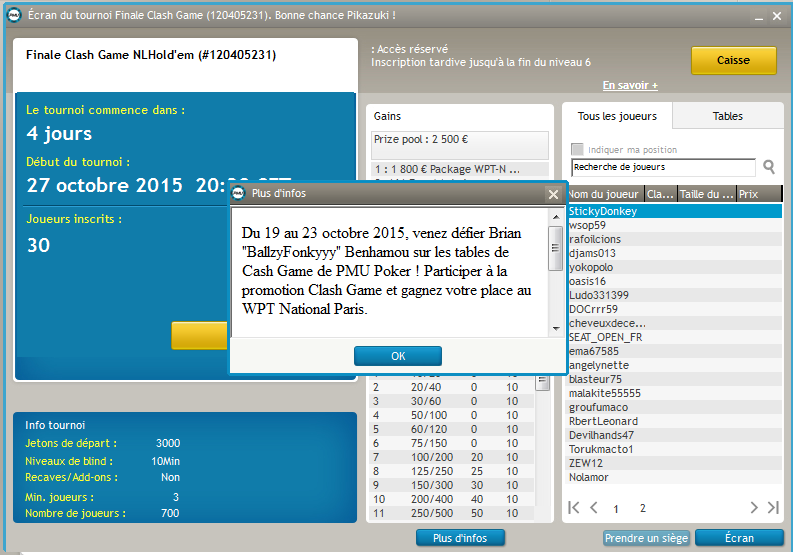Click the Prize pool : 2 500 € box
The height and width of the screenshot is (555, 793).
coord(460,145)
